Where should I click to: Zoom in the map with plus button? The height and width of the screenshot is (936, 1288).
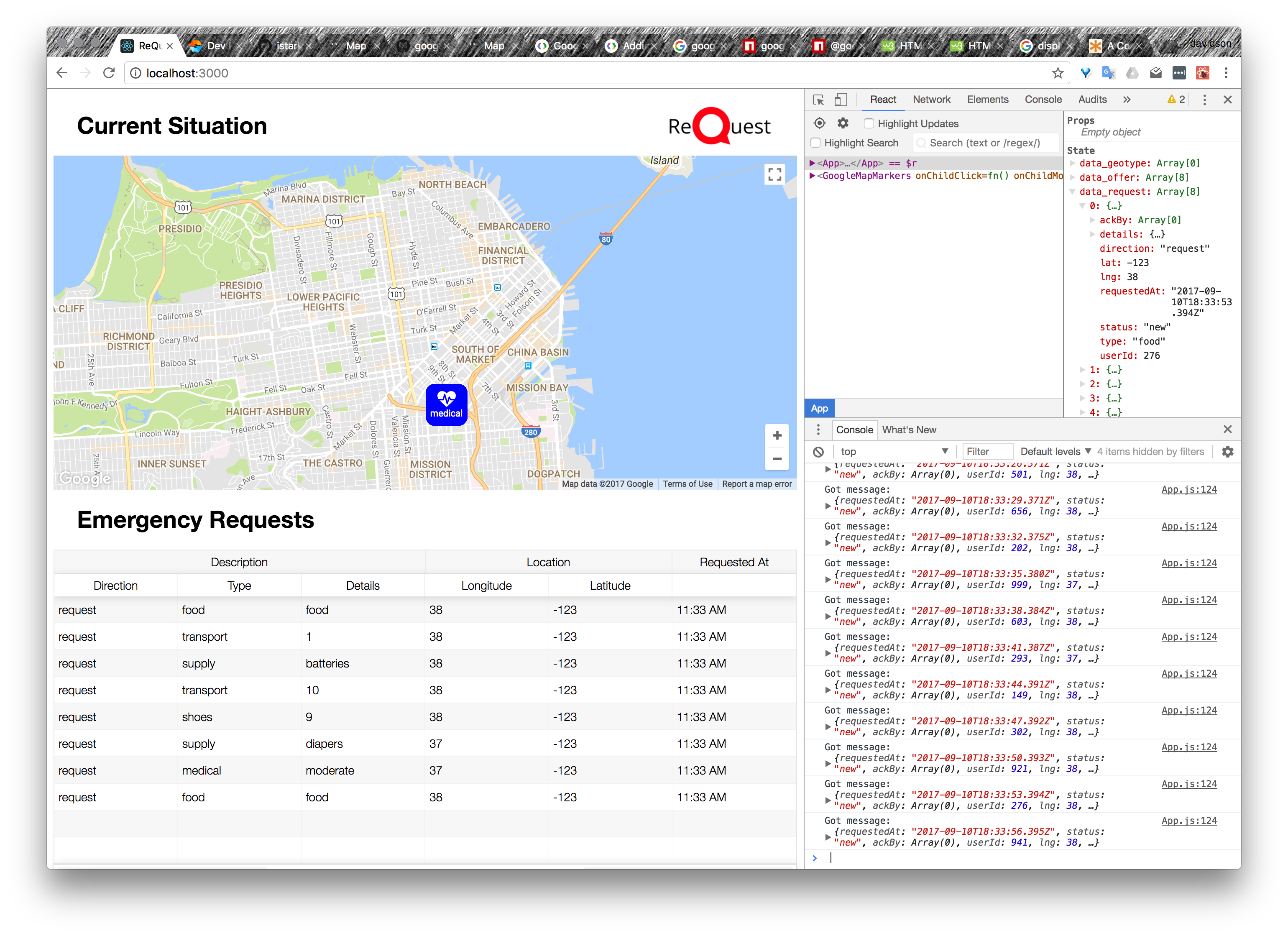[x=777, y=436]
